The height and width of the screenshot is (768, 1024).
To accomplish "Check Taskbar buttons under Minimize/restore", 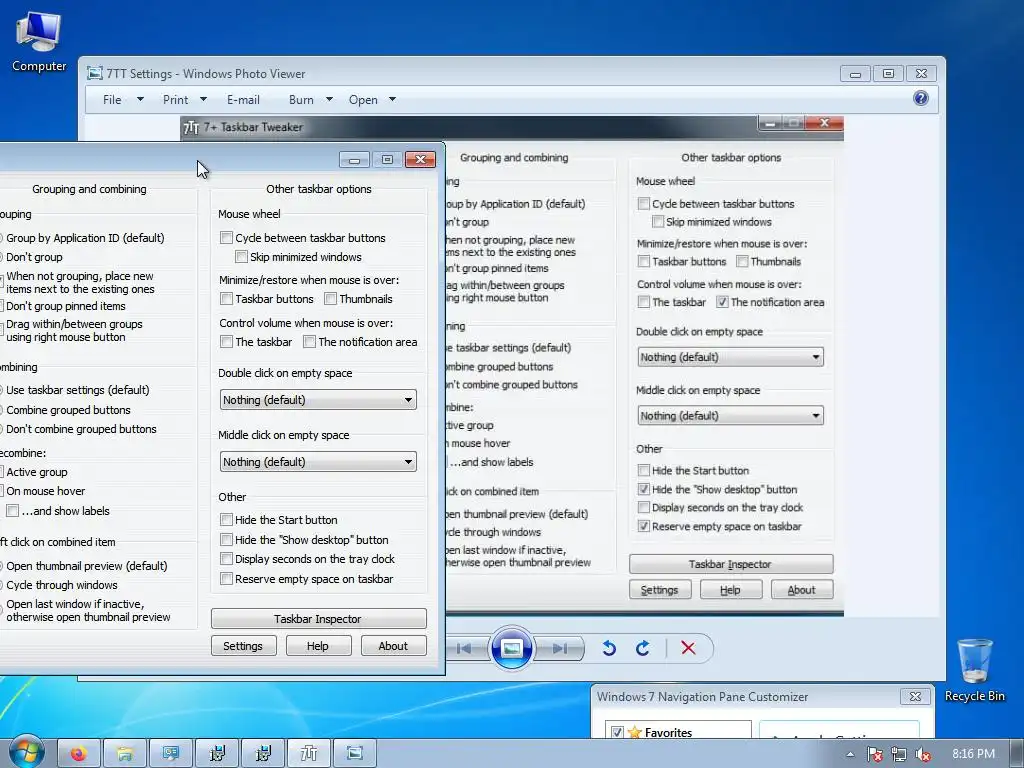I will click(x=227, y=298).
